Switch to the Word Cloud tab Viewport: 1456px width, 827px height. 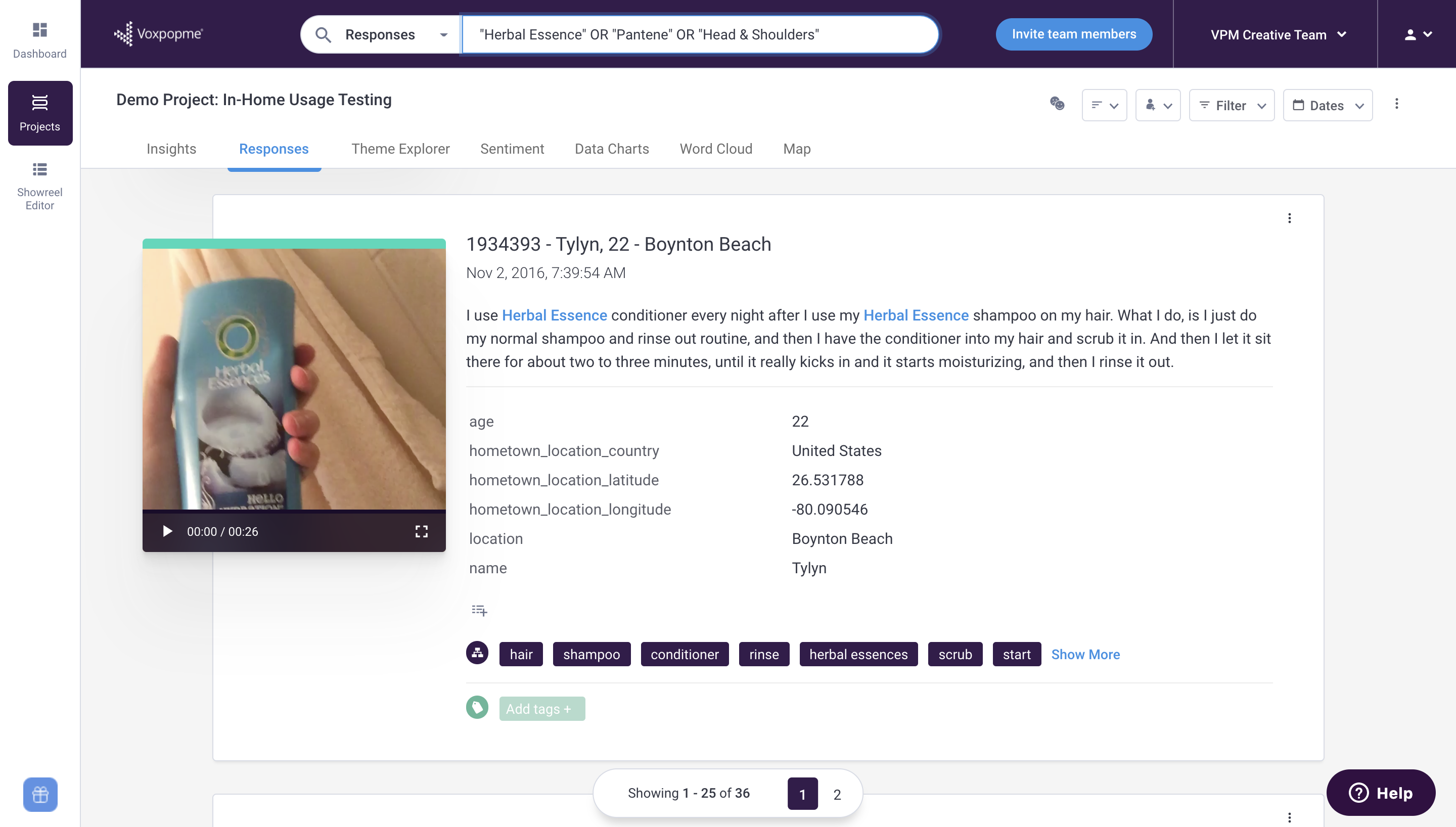(715, 149)
